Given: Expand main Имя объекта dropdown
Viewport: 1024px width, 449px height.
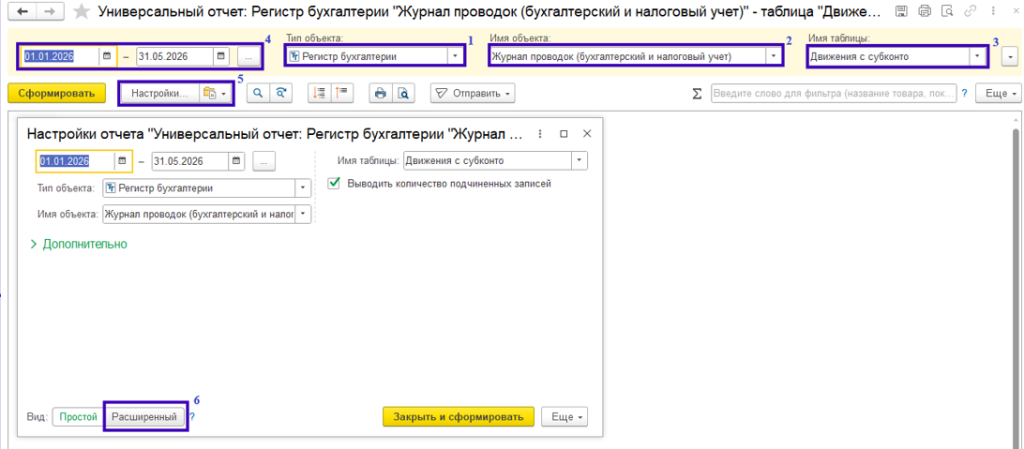Looking at the screenshot, I should coord(774,57).
